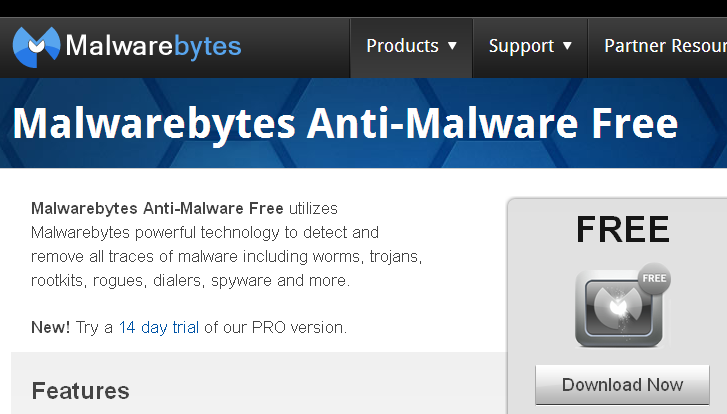Click the Malwarebytes Anti-Malware Free banner title
Screen dimensions: 727x414
click(345, 124)
